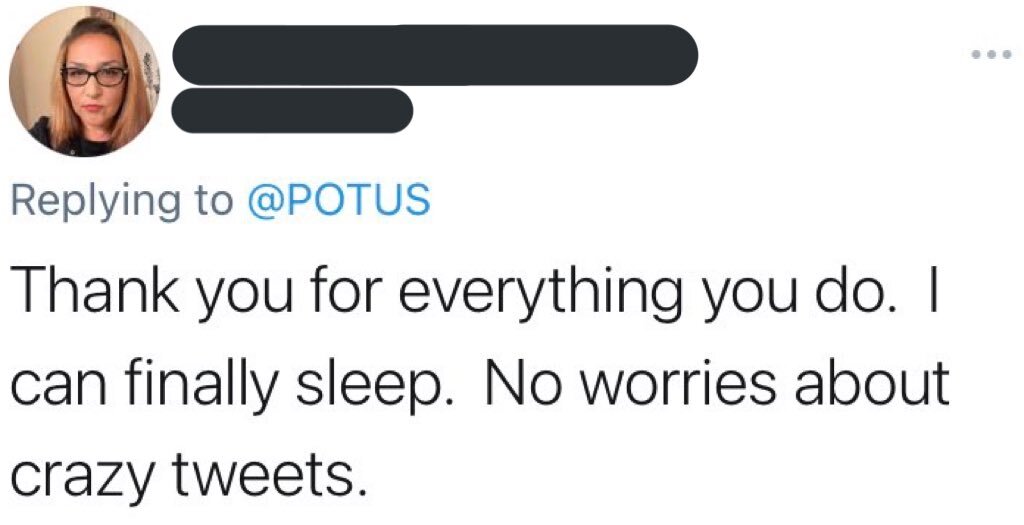
Task: Click the redacted display name bar
Action: [x=436, y=55]
